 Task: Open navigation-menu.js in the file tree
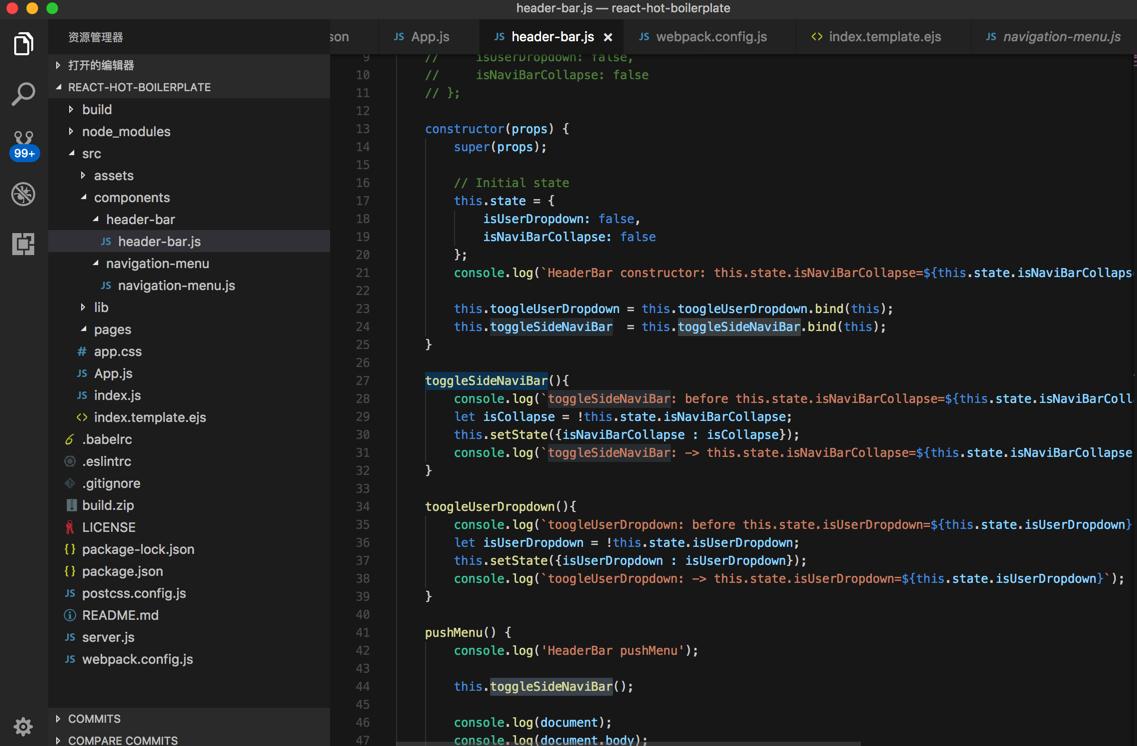coord(176,285)
